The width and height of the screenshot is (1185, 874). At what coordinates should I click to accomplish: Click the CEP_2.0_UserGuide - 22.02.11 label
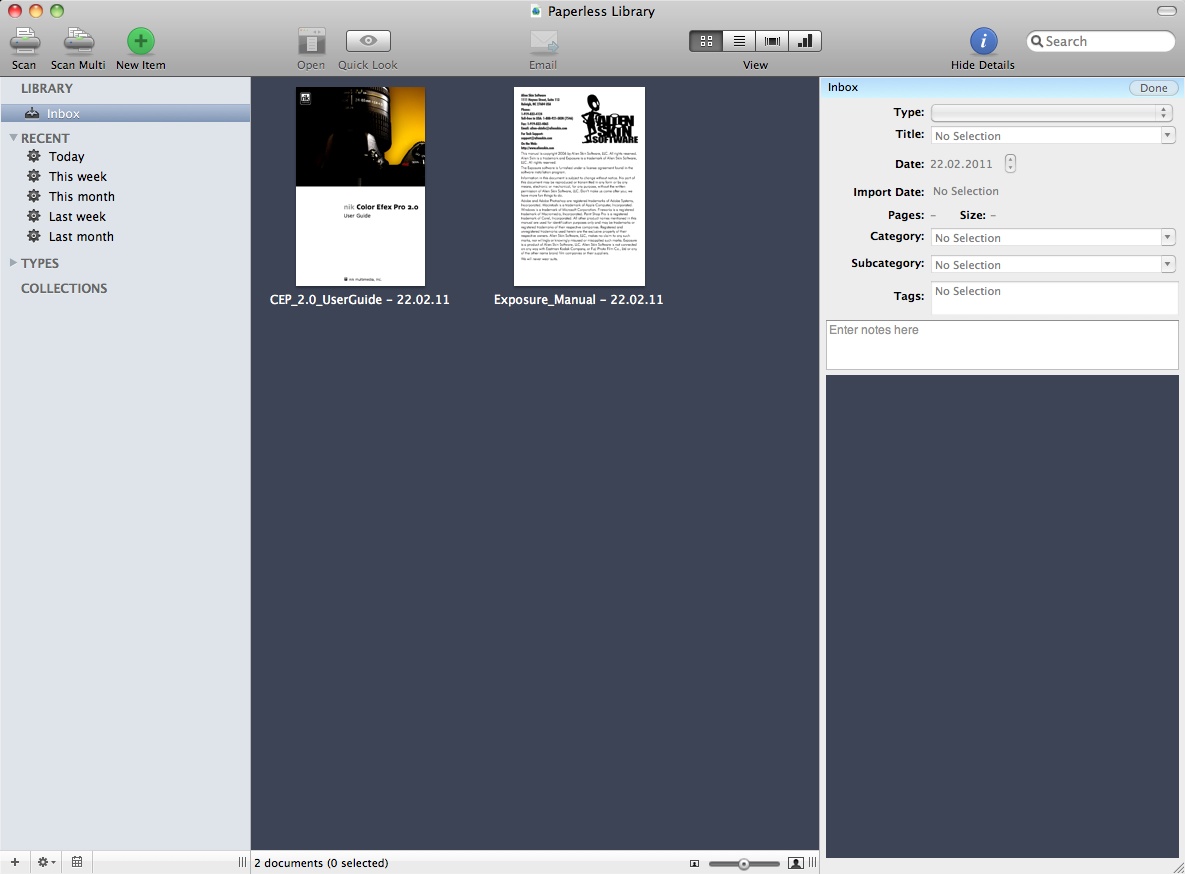(x=360, y=299)
